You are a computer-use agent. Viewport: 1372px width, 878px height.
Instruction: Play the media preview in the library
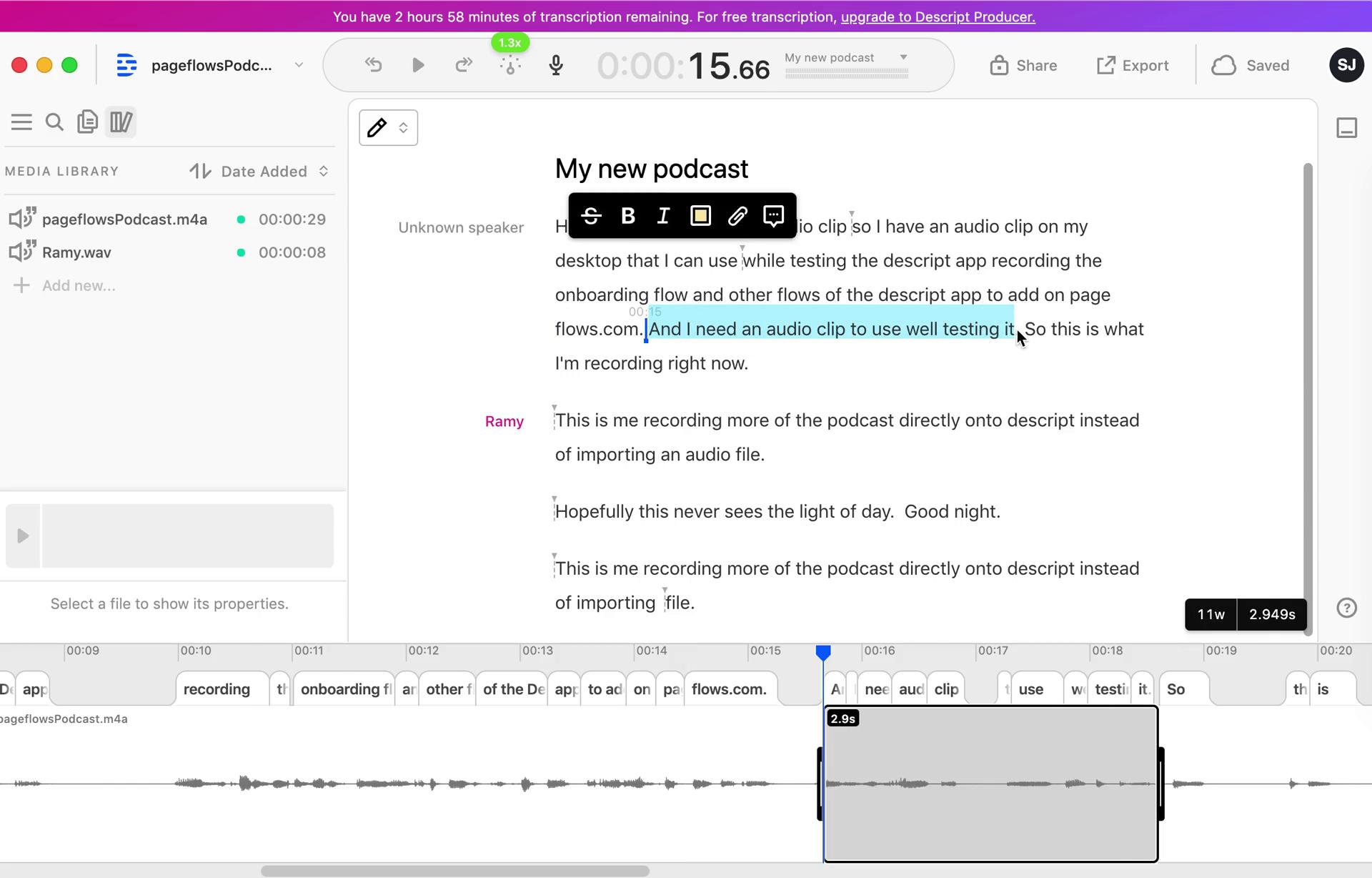click(x=23, y=536)
